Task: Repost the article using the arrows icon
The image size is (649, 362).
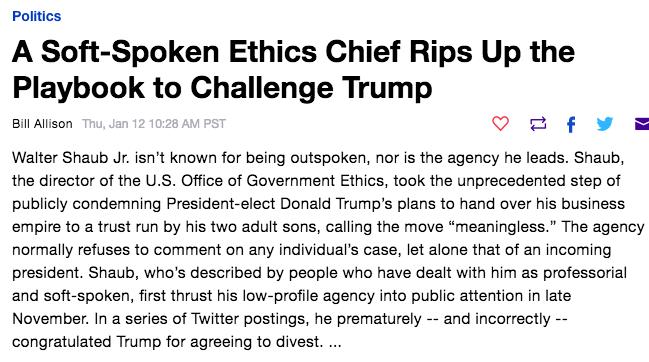Action: (x=538, y=124)
